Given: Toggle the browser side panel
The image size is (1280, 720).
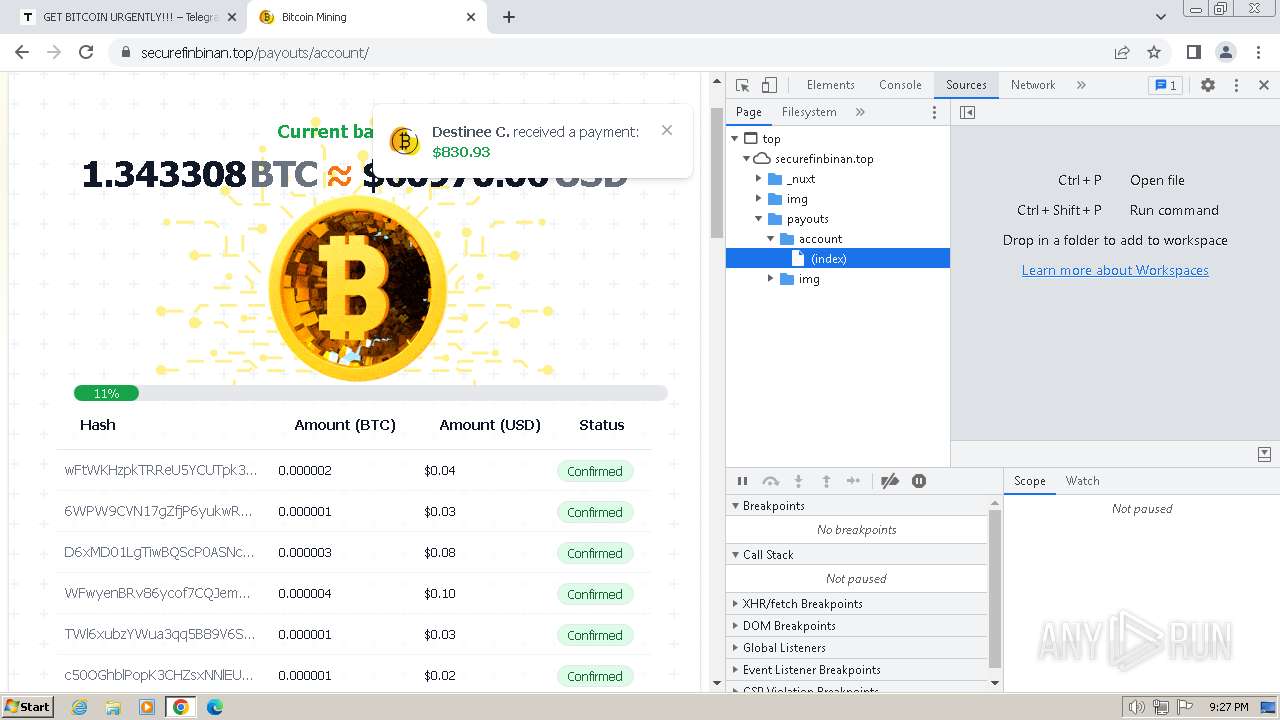Looking at the screenshot, I should [1193, 52].
